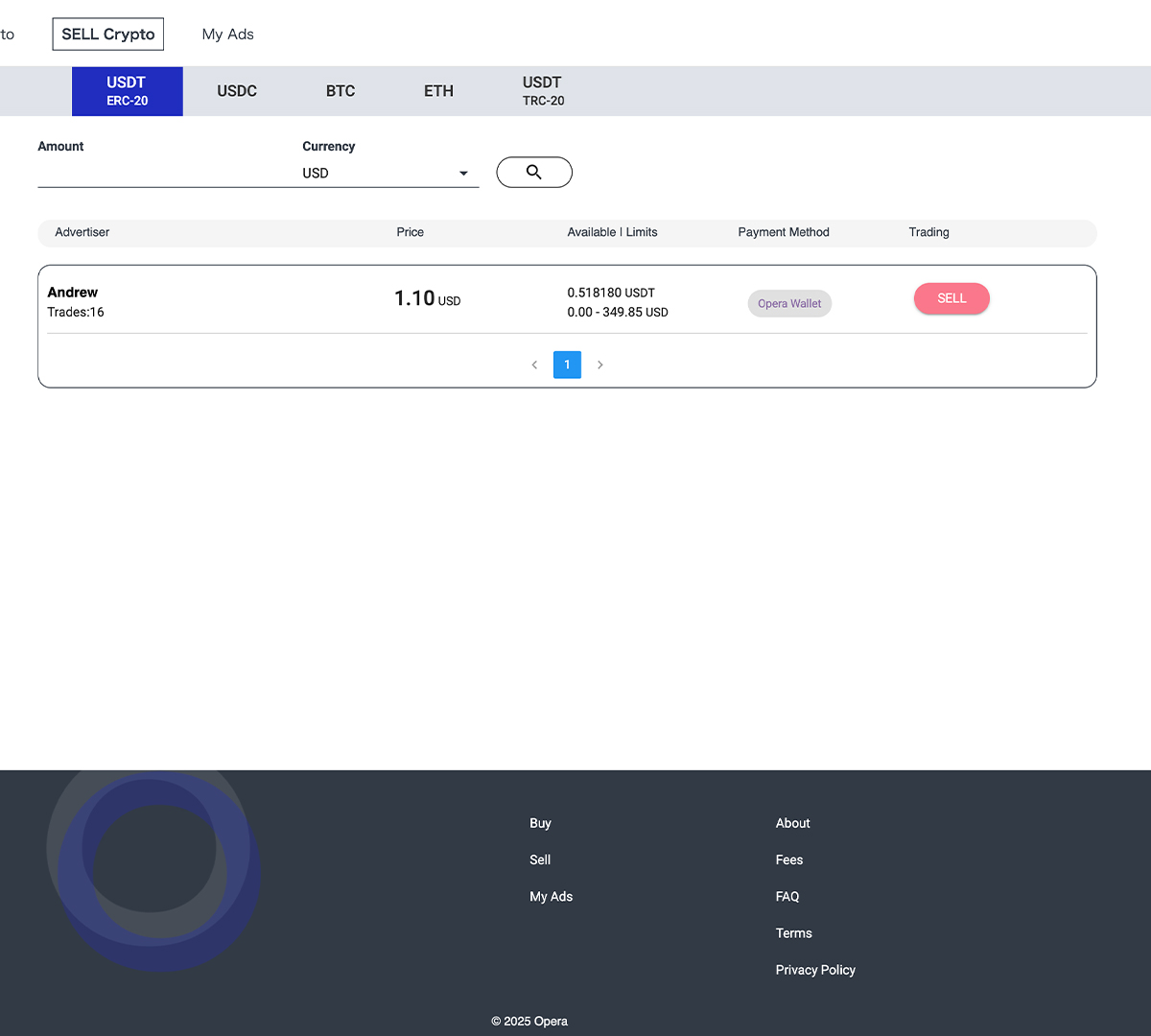Select the USDT ERC-20 tab
The width and height of the screenshot is (1151, 1036).
pos(128,91)
